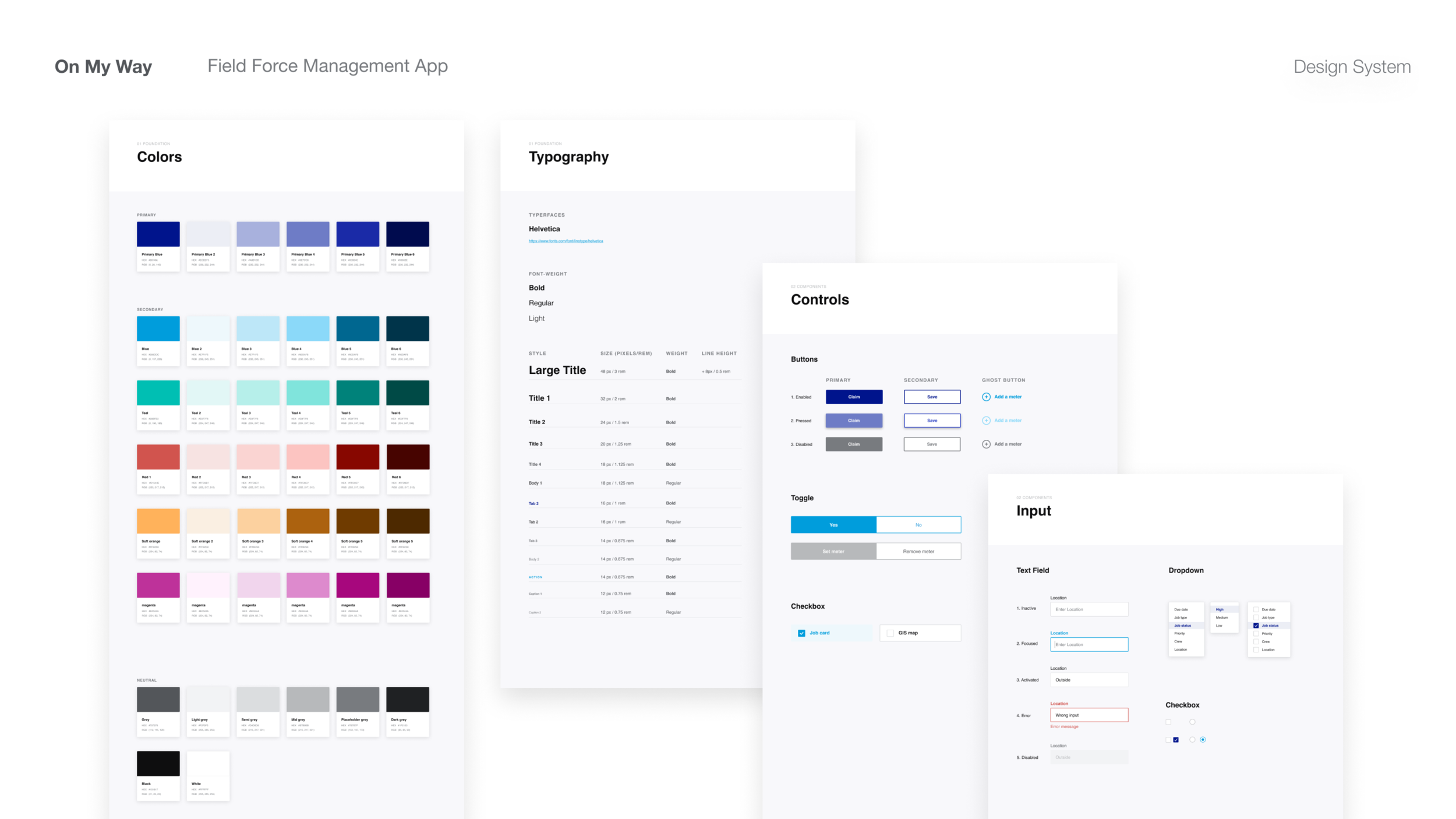
Task: Click the disabled Add a meter plus icon
Action: click(x=986, y=444)
